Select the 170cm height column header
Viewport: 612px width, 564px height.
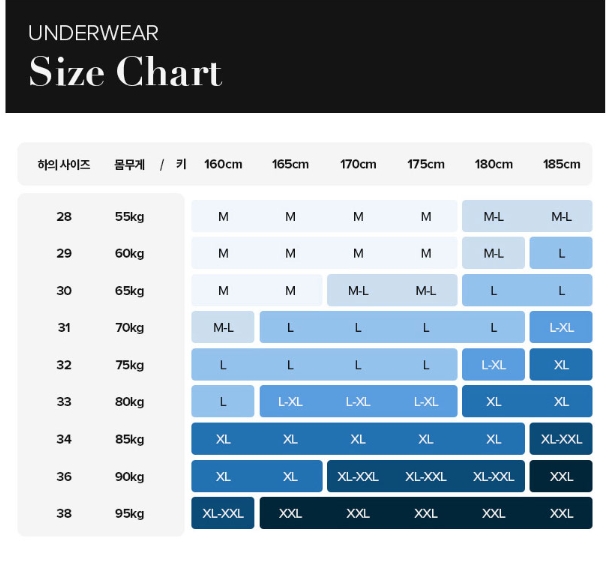(358, 164)
